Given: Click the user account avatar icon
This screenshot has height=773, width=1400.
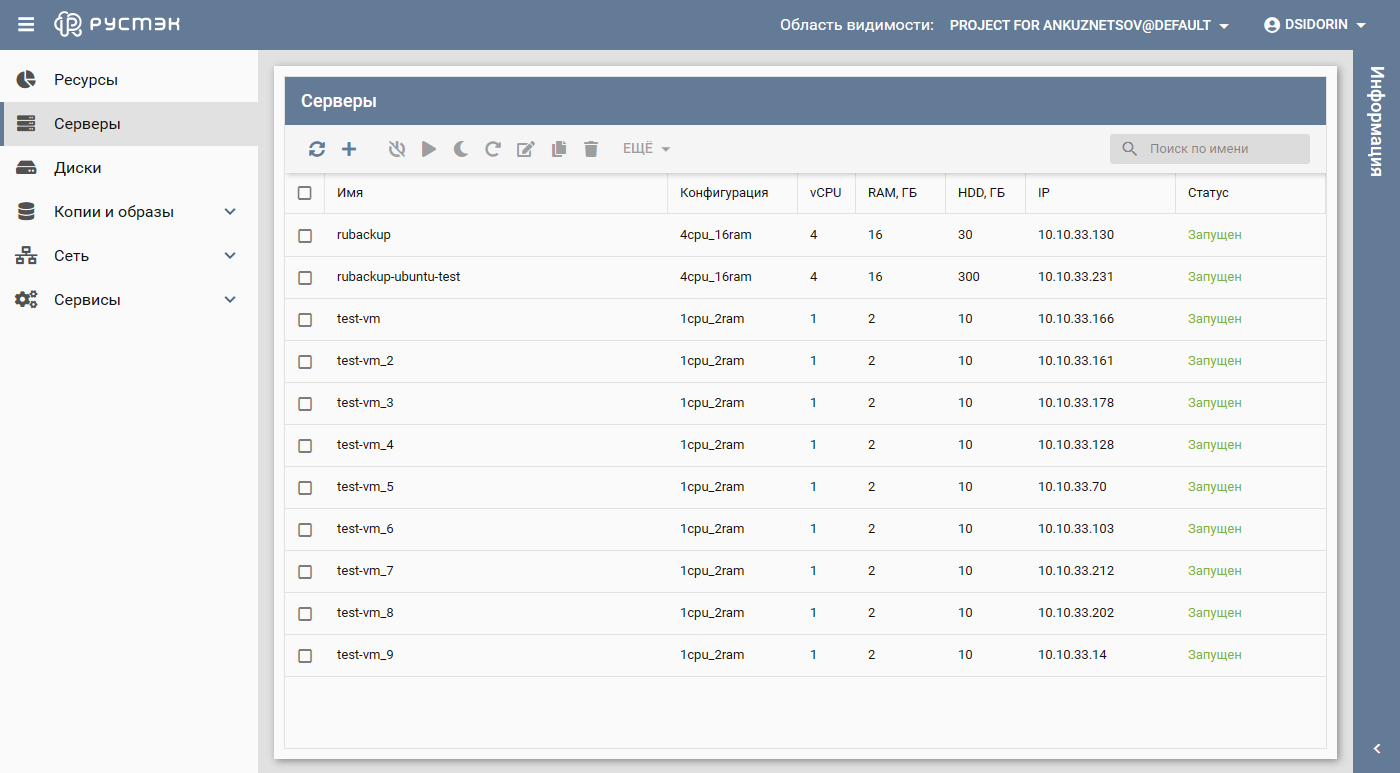Looking at the screenshot, I should point(1272,25).
